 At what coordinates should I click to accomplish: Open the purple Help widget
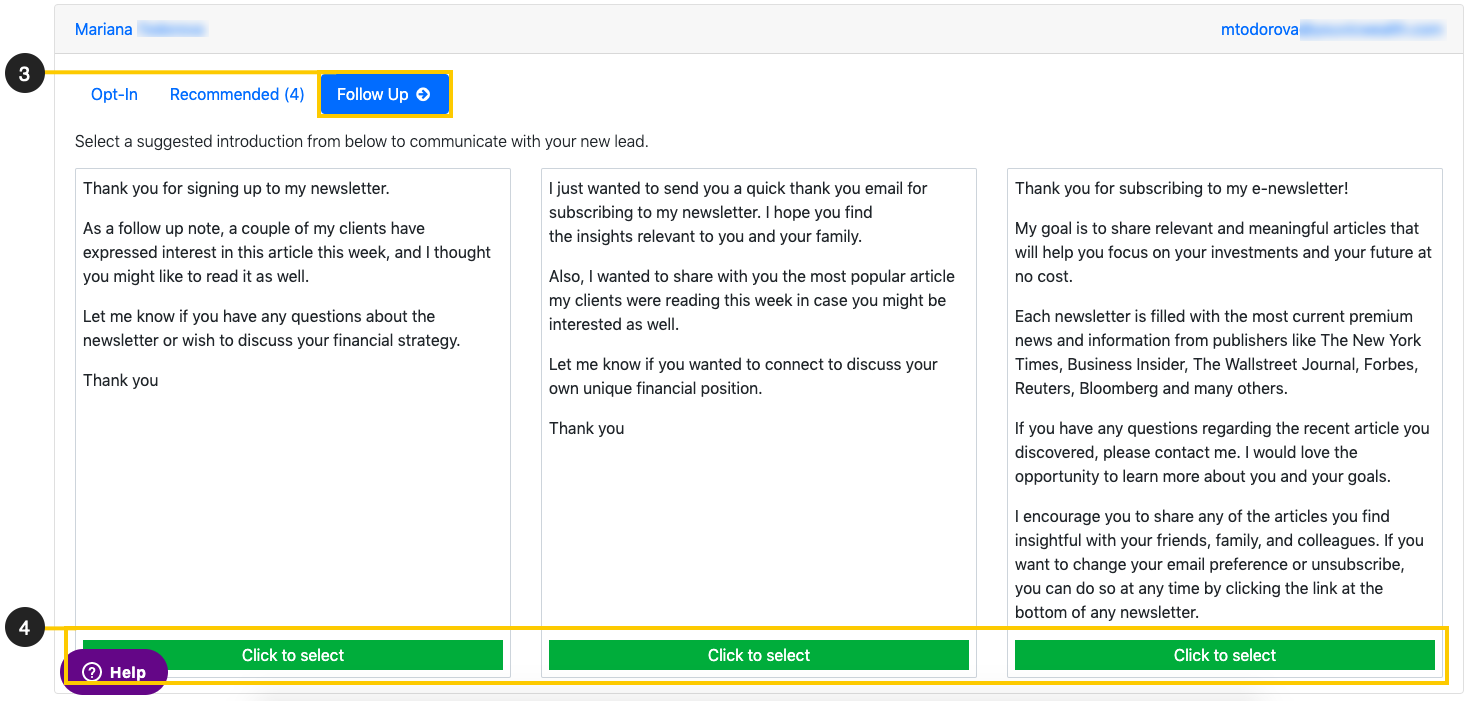[x=114, y=672]
